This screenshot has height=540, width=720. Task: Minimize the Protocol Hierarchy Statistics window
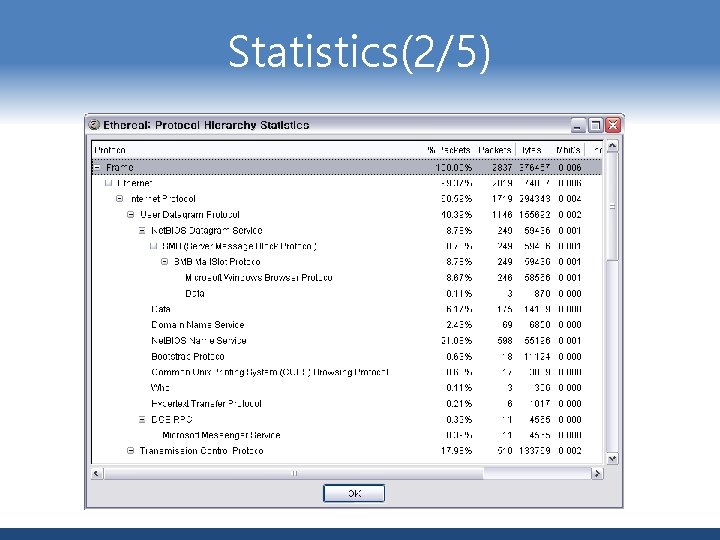coord(578,125)
